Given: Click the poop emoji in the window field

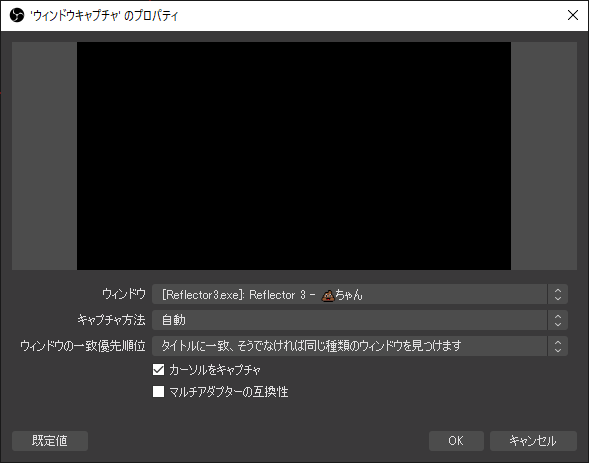Looking at the screenshot, I should click(328, 295).
